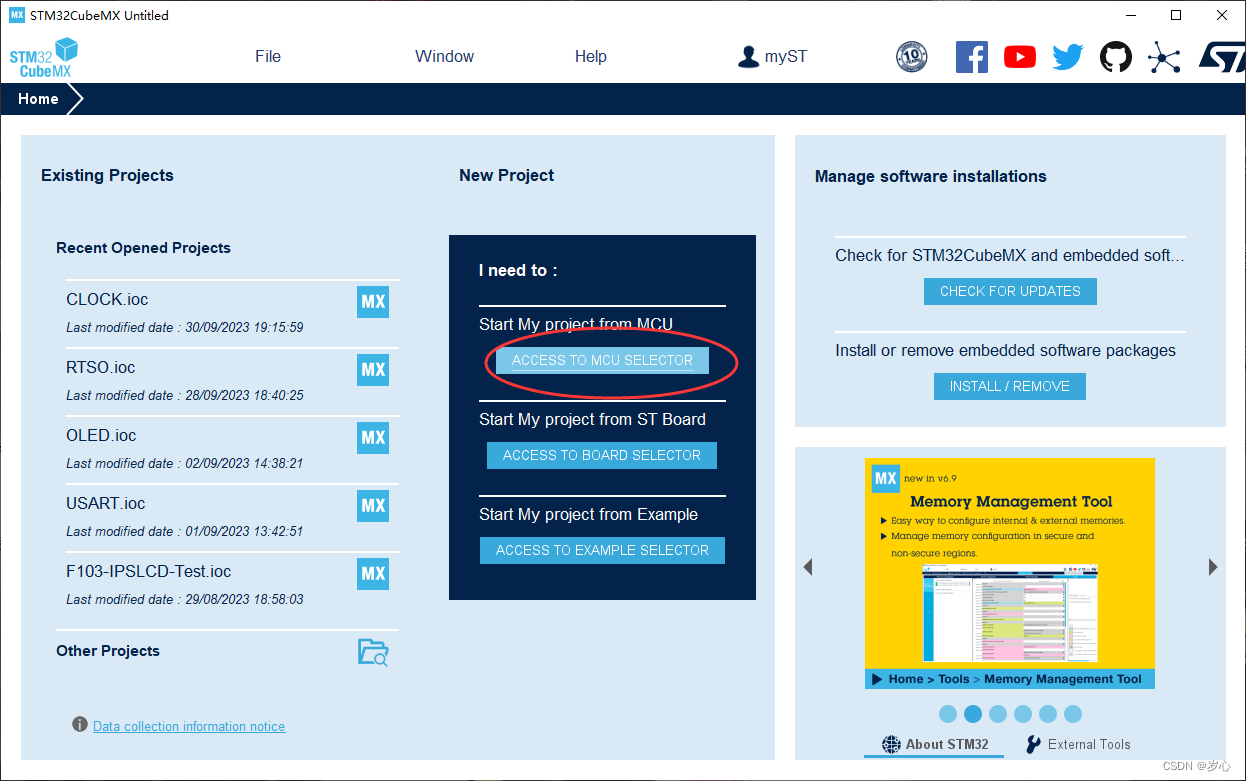Select the first carousel dot

tap(948, 714)
